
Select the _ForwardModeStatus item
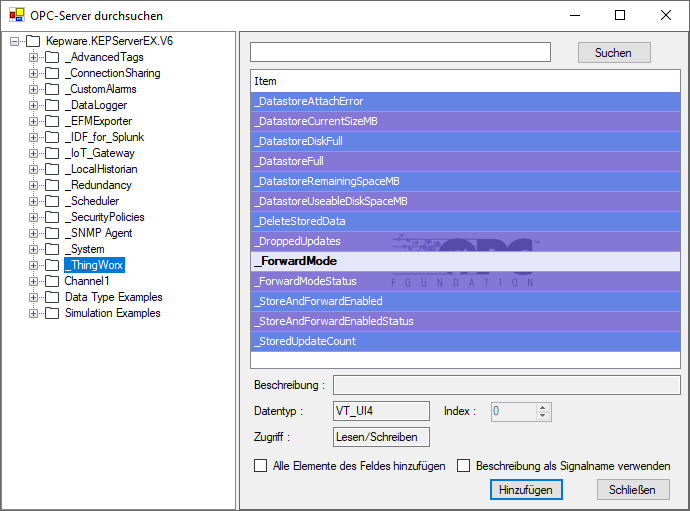[x=465, y=281]
